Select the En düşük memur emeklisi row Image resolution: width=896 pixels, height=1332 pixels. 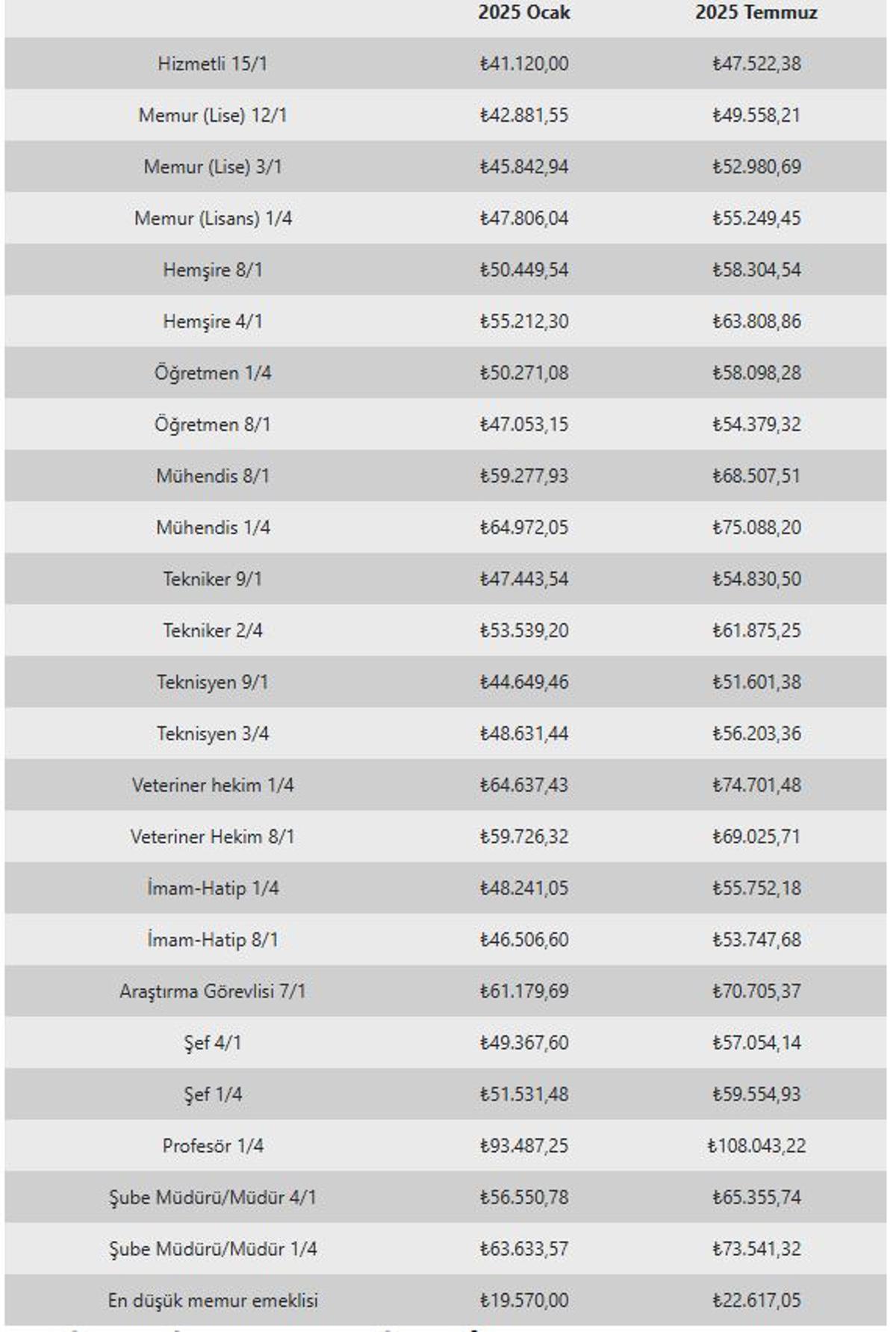coord(446,1301)
